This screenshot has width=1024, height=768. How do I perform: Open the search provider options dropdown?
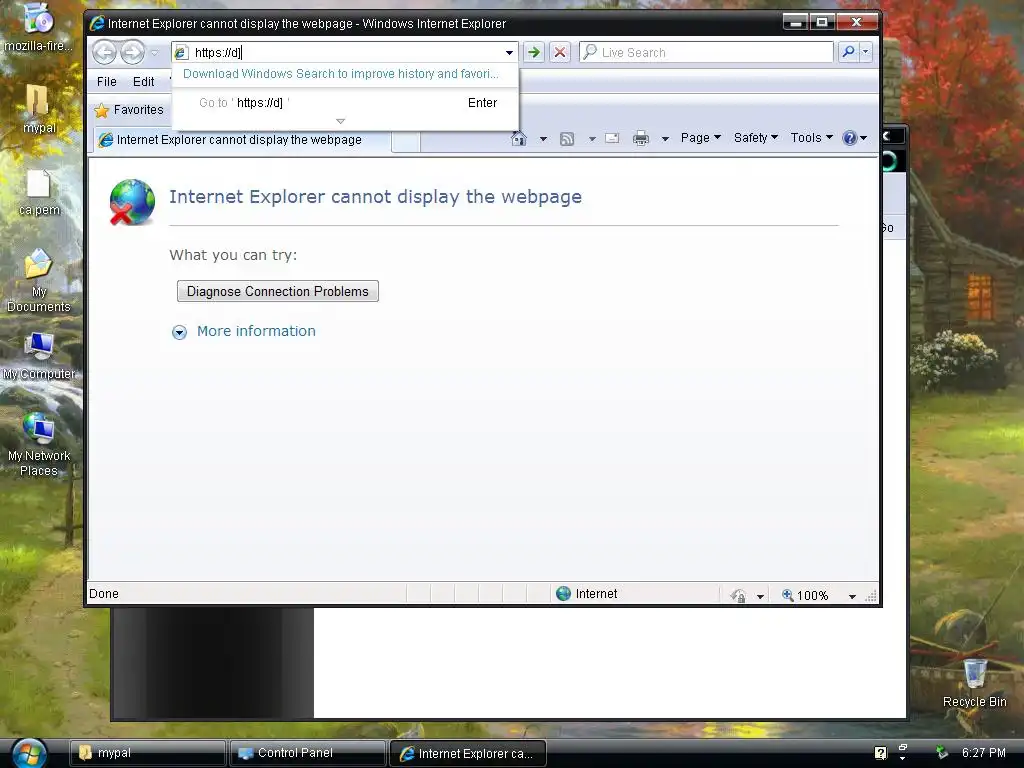tap(866, 52)
